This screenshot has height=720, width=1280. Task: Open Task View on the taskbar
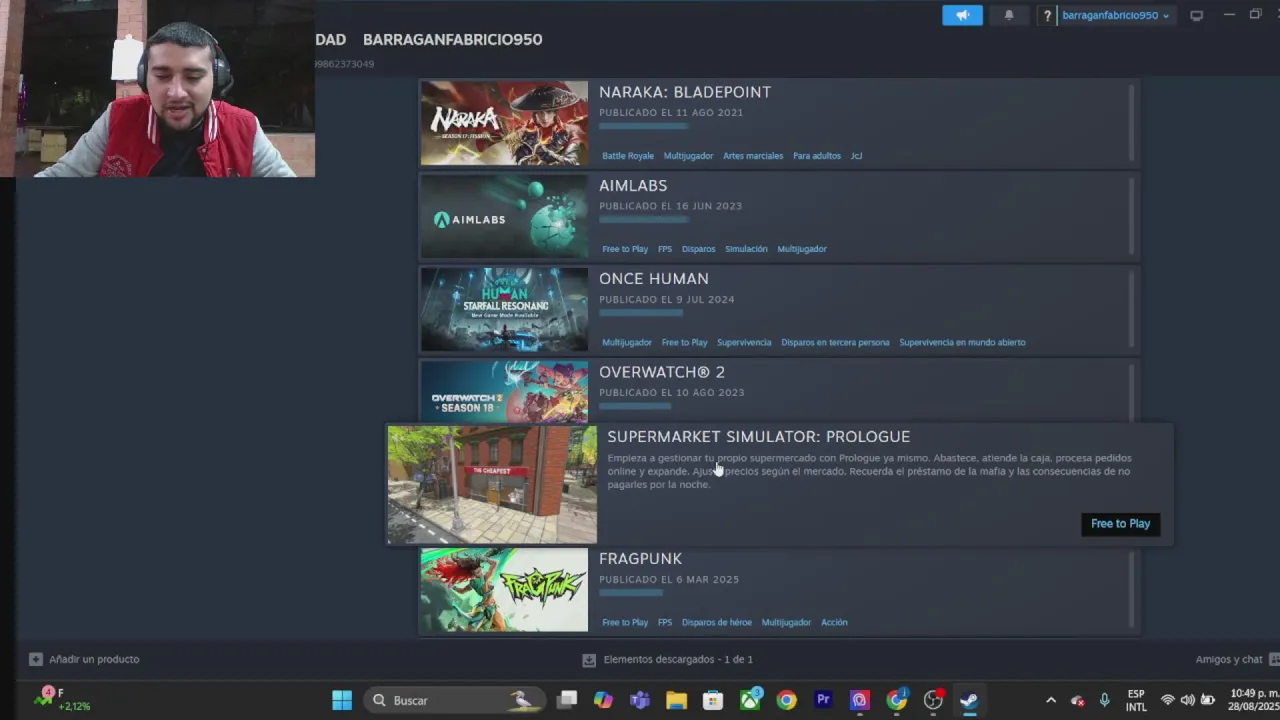click(x=567, y=700)
